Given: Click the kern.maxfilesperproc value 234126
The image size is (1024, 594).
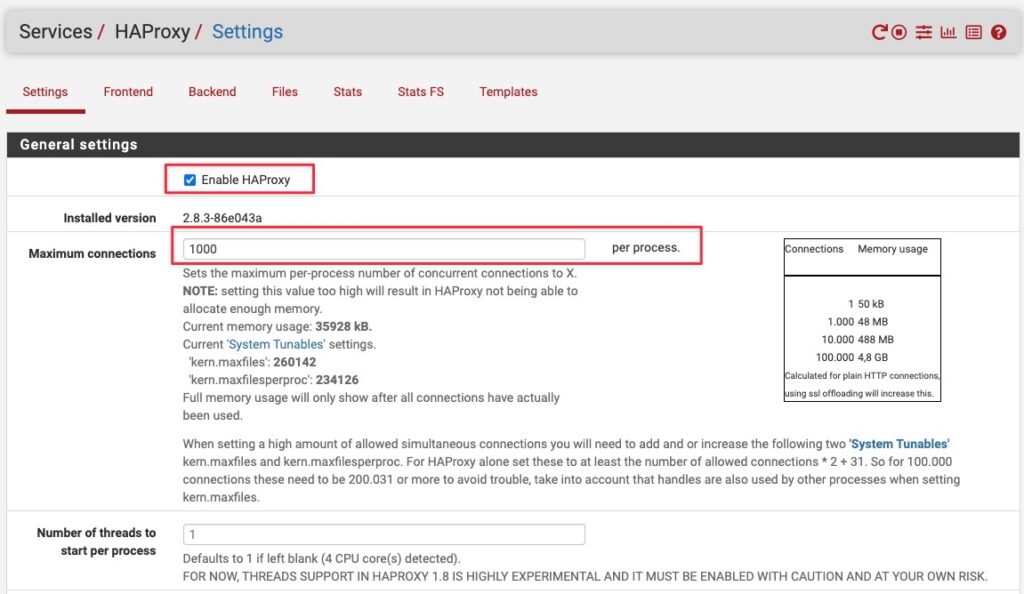Looking at the screenshot, I should [337, 380].
